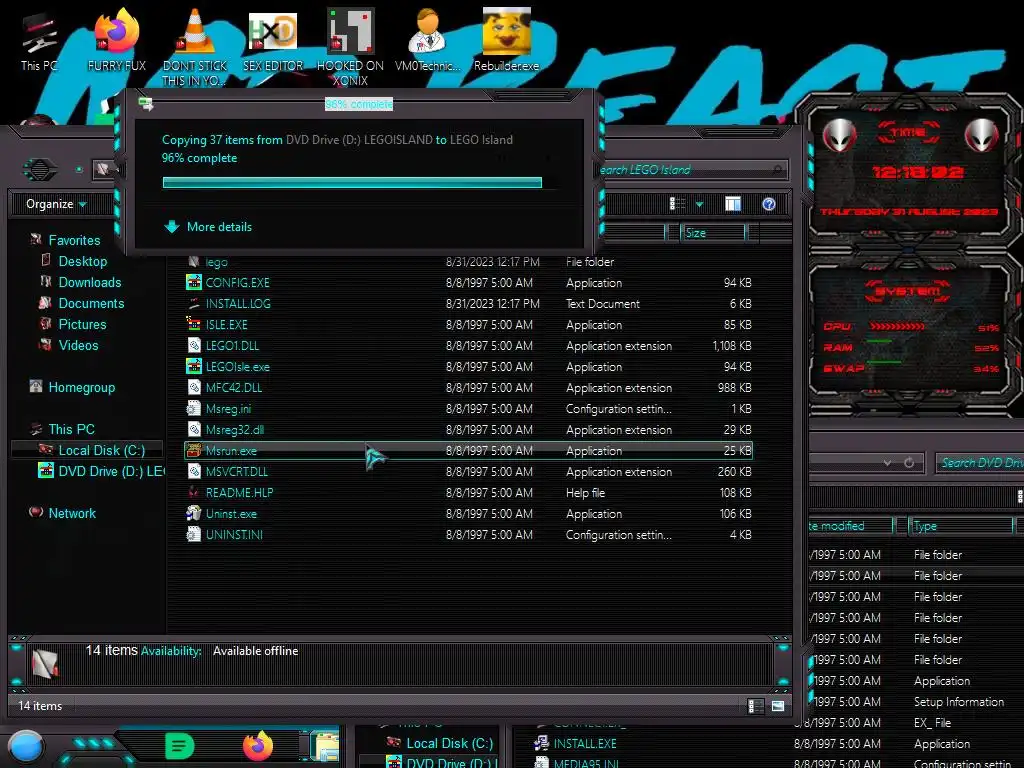Open File Explorer from the taskbar
Screen dimensions: 1024x768
click(x=325, y=746)
